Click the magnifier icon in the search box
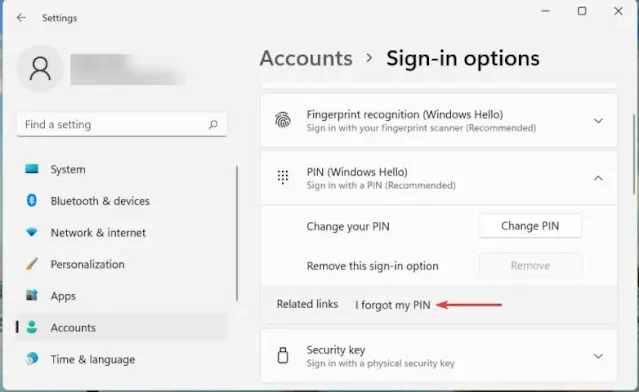Image resolution: width=639 pixels, height=392 pixels. click(213, 124)
